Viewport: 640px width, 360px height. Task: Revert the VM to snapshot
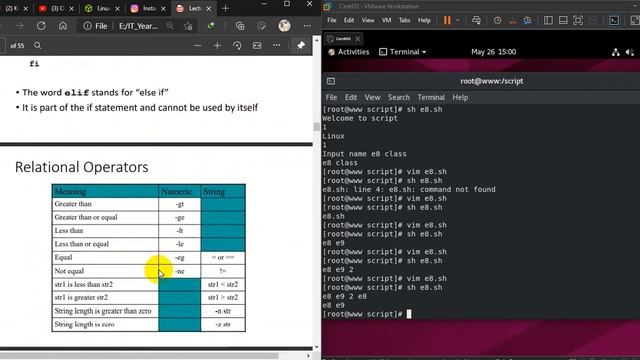click(x=513, y=20)
